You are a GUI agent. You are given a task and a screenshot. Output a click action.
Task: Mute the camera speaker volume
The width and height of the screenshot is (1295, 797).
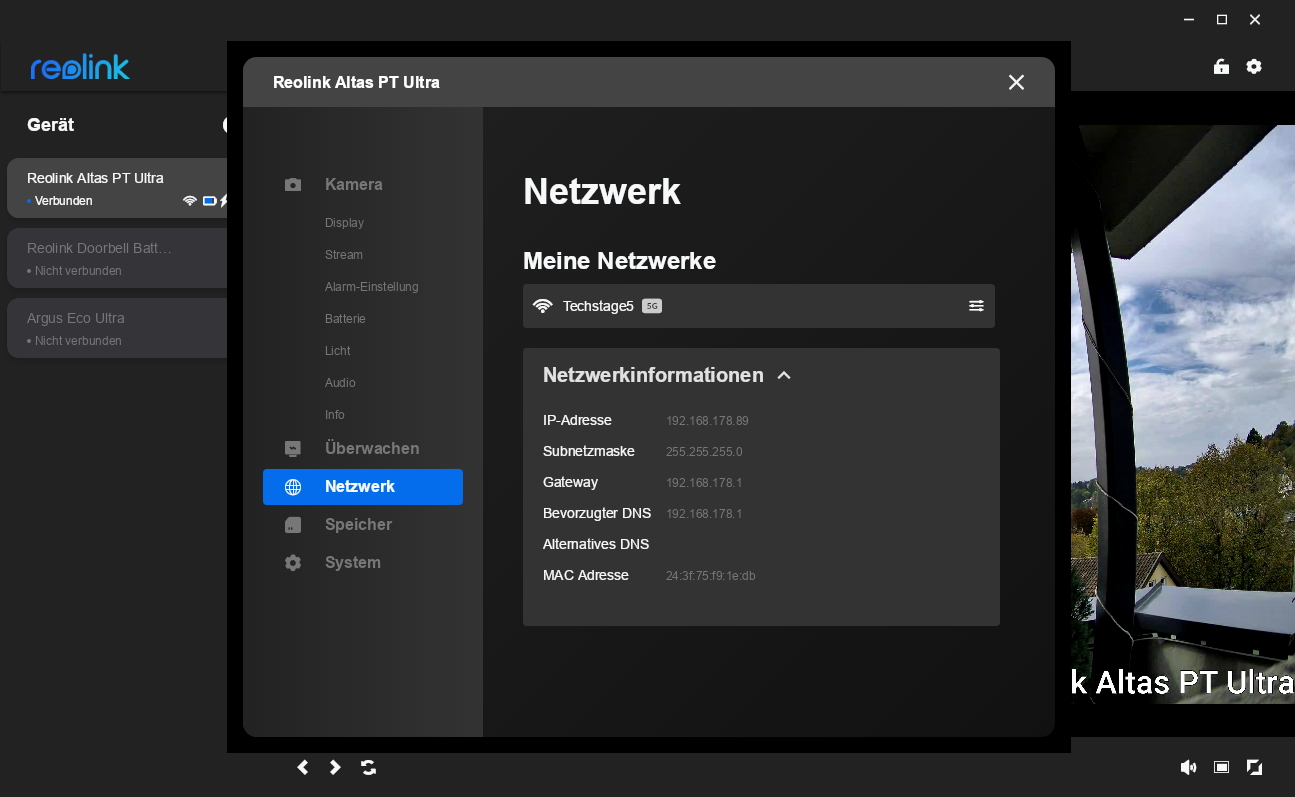click(1188, 767)
